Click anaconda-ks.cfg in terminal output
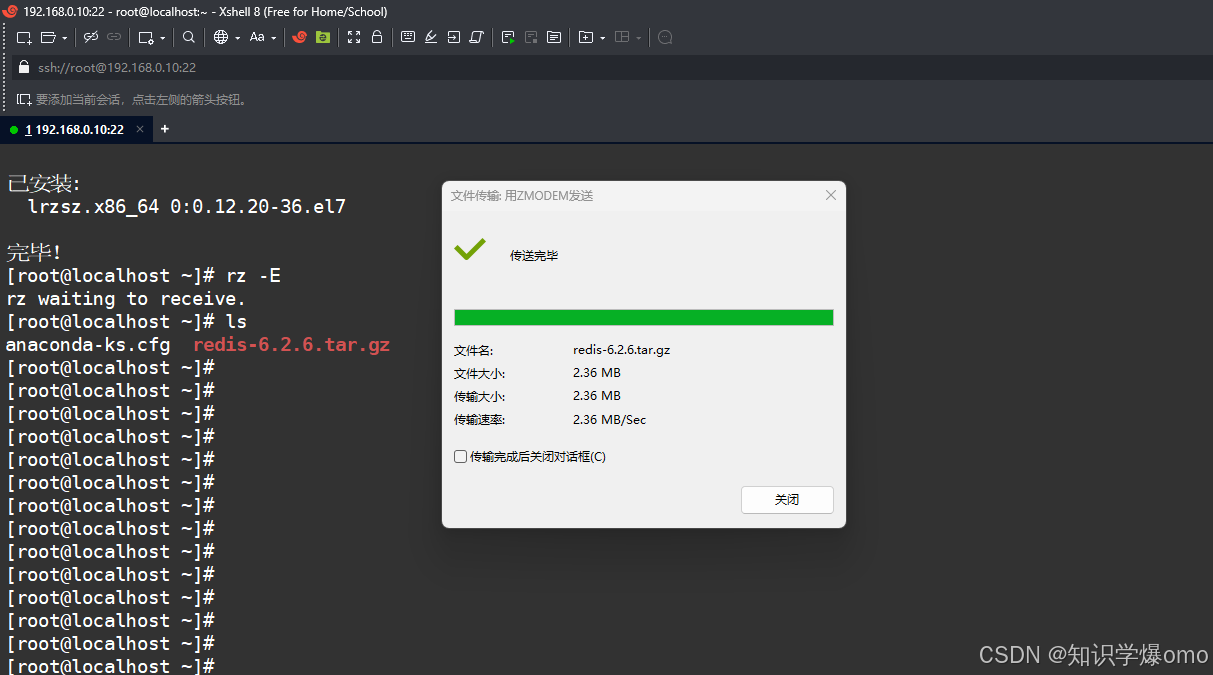 point(88,345)
